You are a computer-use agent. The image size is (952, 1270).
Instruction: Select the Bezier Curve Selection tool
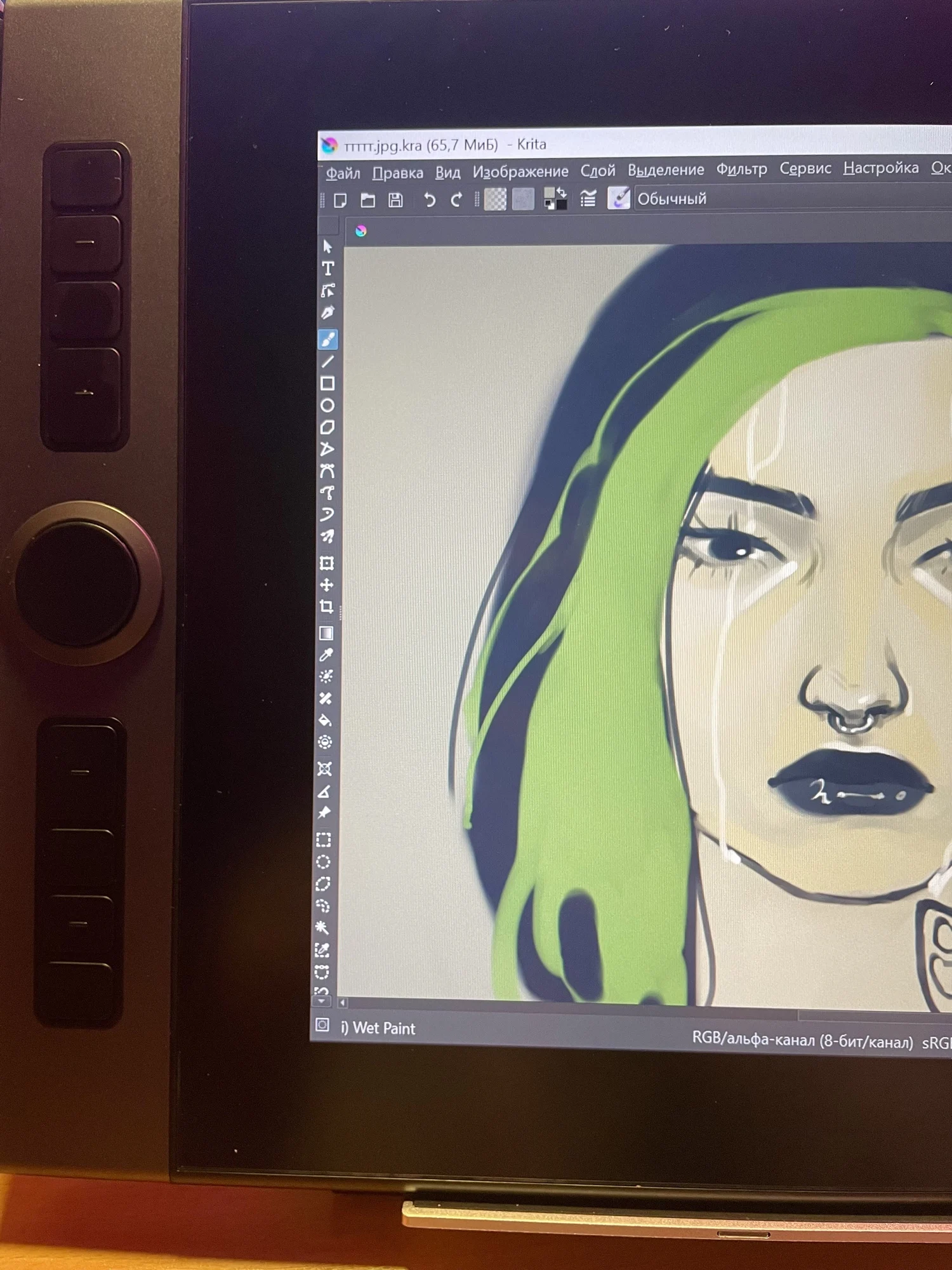[x=322, y=972]
